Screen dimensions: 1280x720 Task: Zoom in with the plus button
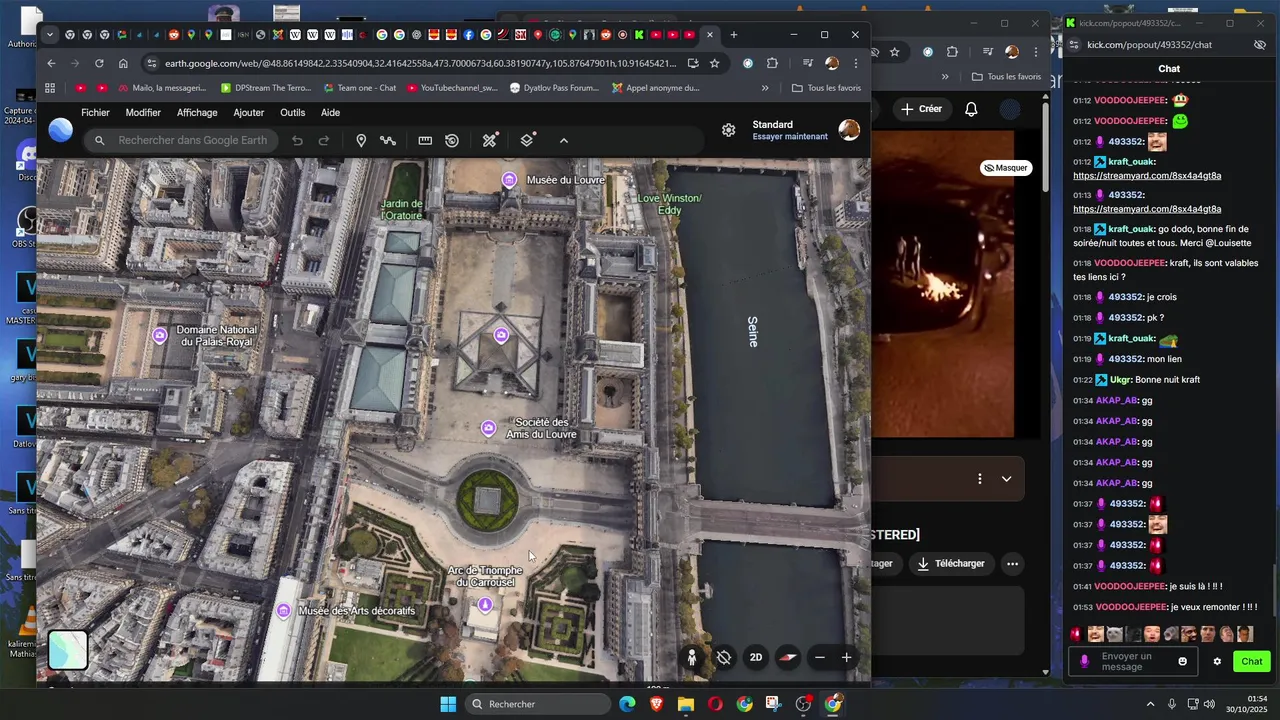point(846,657)
